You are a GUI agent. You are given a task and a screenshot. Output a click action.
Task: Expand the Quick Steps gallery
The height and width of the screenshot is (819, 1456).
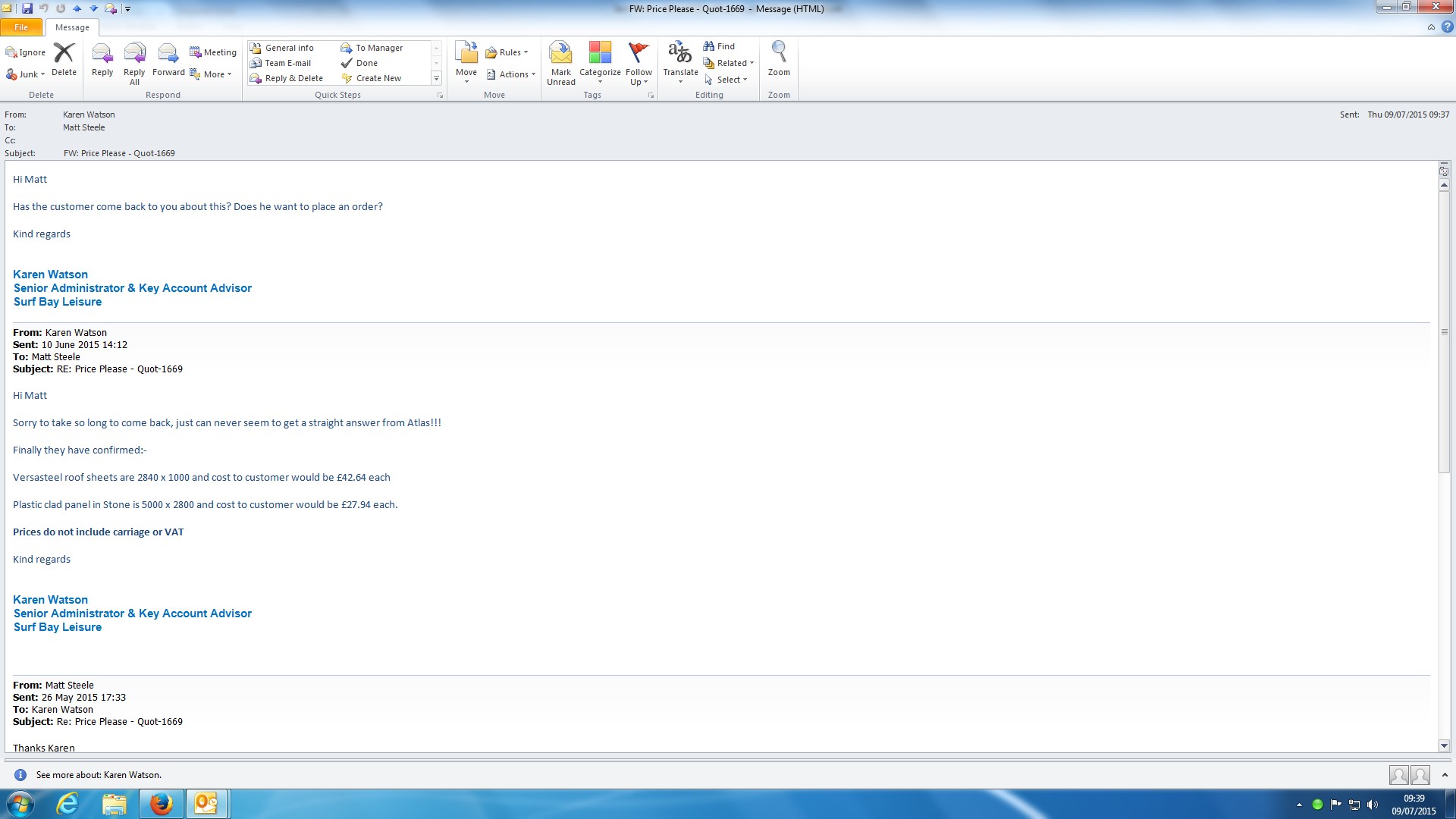pyautogui.click(x=436, y=78)
